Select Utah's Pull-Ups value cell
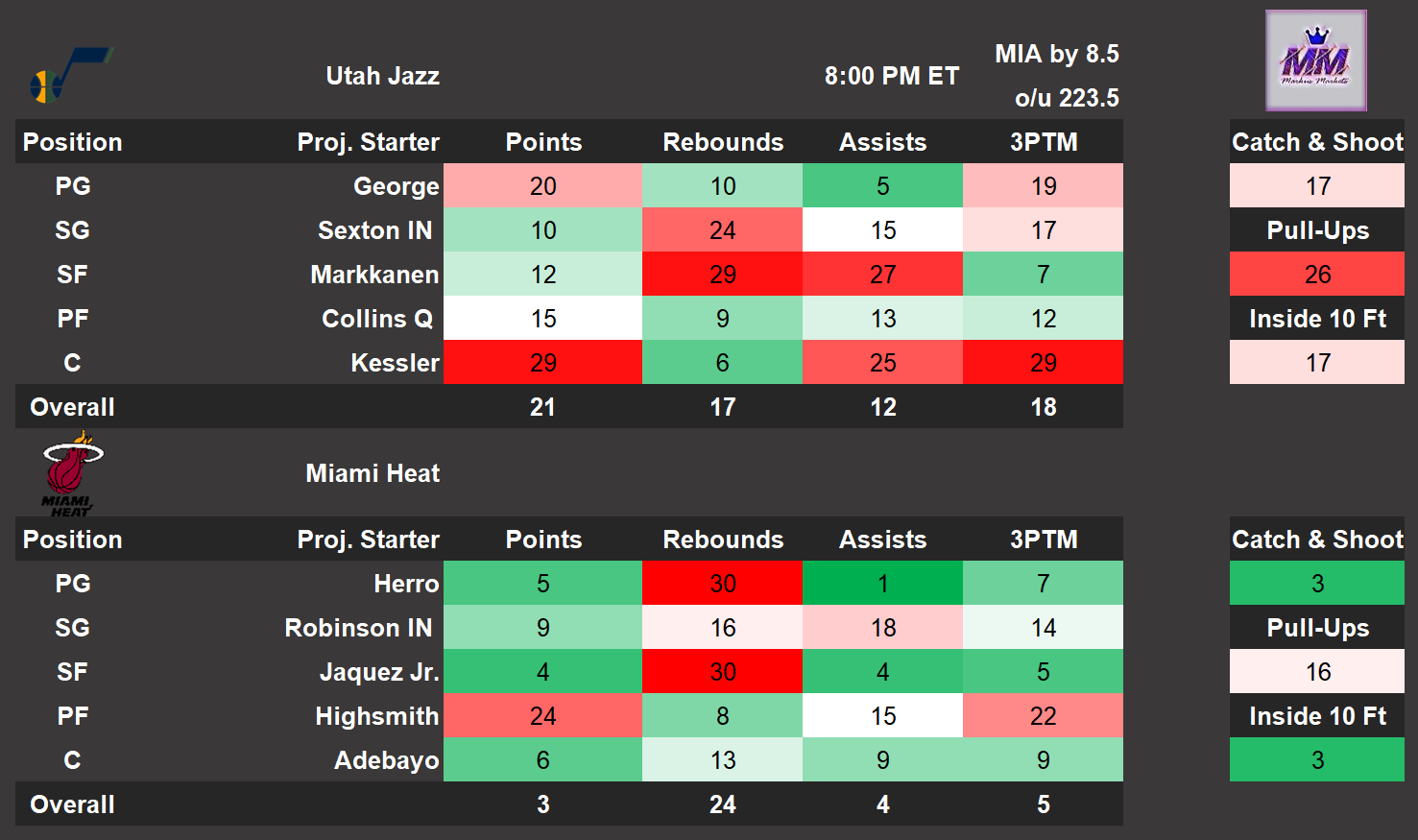 [1317, 275]
